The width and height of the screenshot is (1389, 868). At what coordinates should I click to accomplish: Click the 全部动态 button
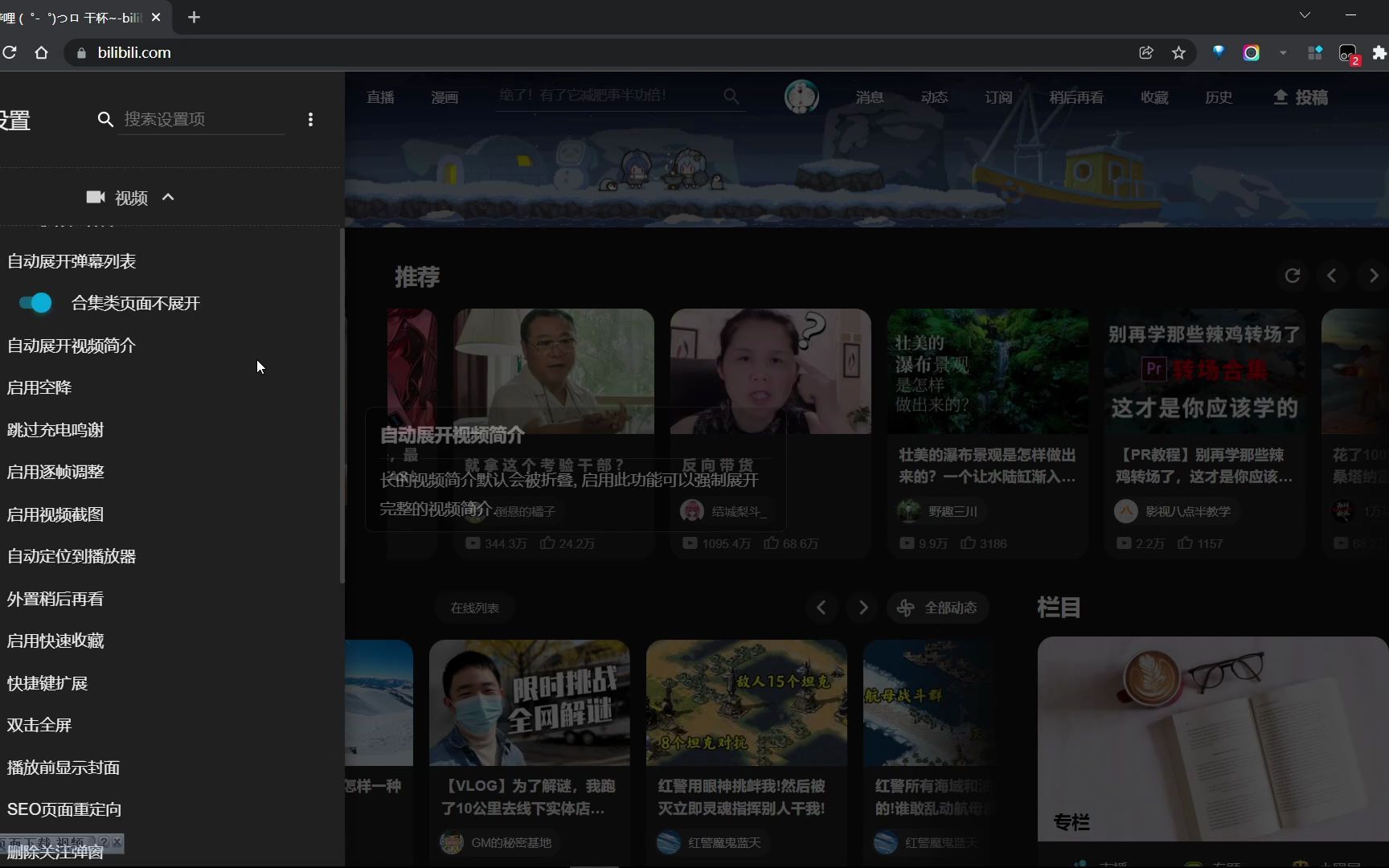[x=938, y=608]
